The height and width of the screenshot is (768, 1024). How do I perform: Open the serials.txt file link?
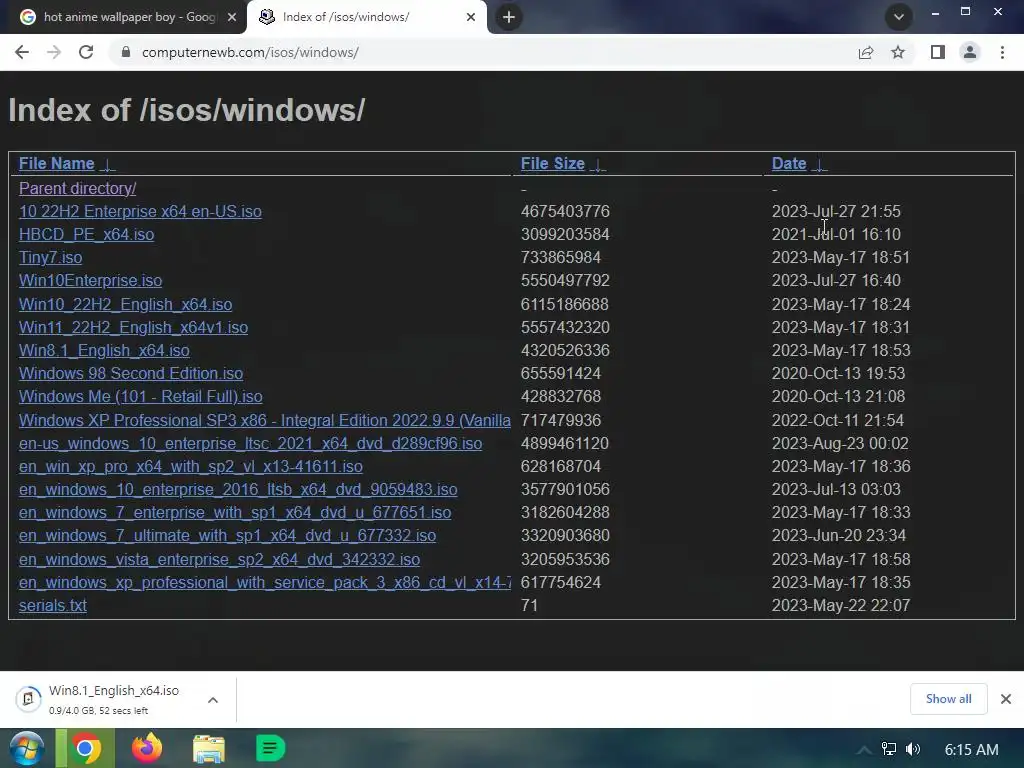[53, 605]
